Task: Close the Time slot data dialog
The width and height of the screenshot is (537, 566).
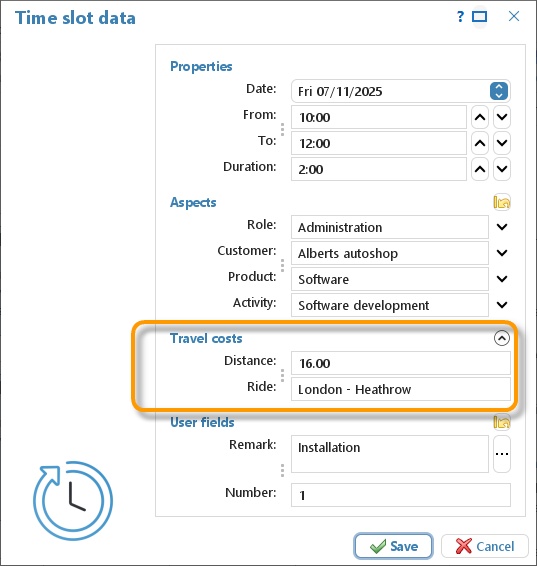Action: 514,16
